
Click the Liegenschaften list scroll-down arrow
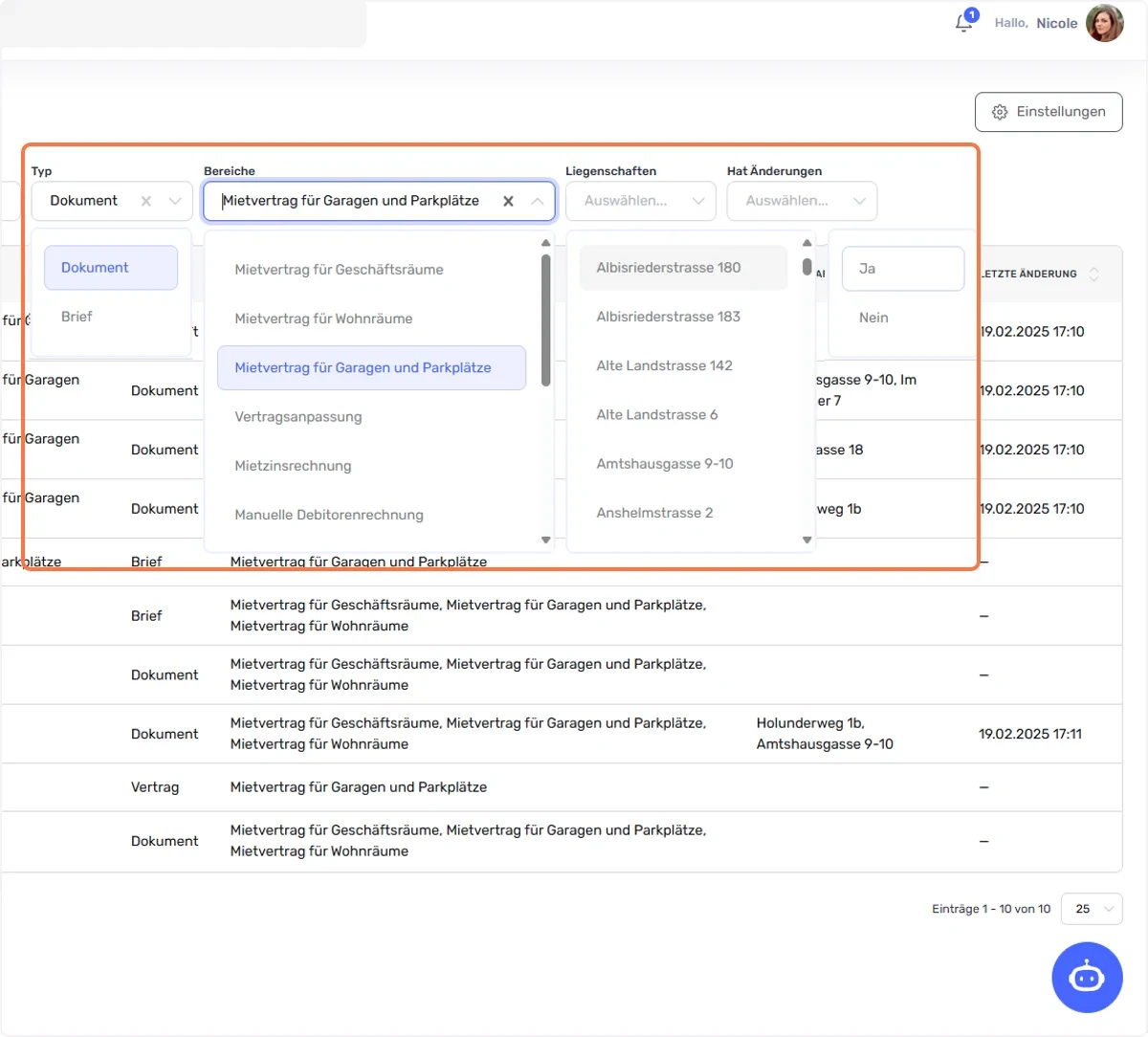(x=807, y=541)
